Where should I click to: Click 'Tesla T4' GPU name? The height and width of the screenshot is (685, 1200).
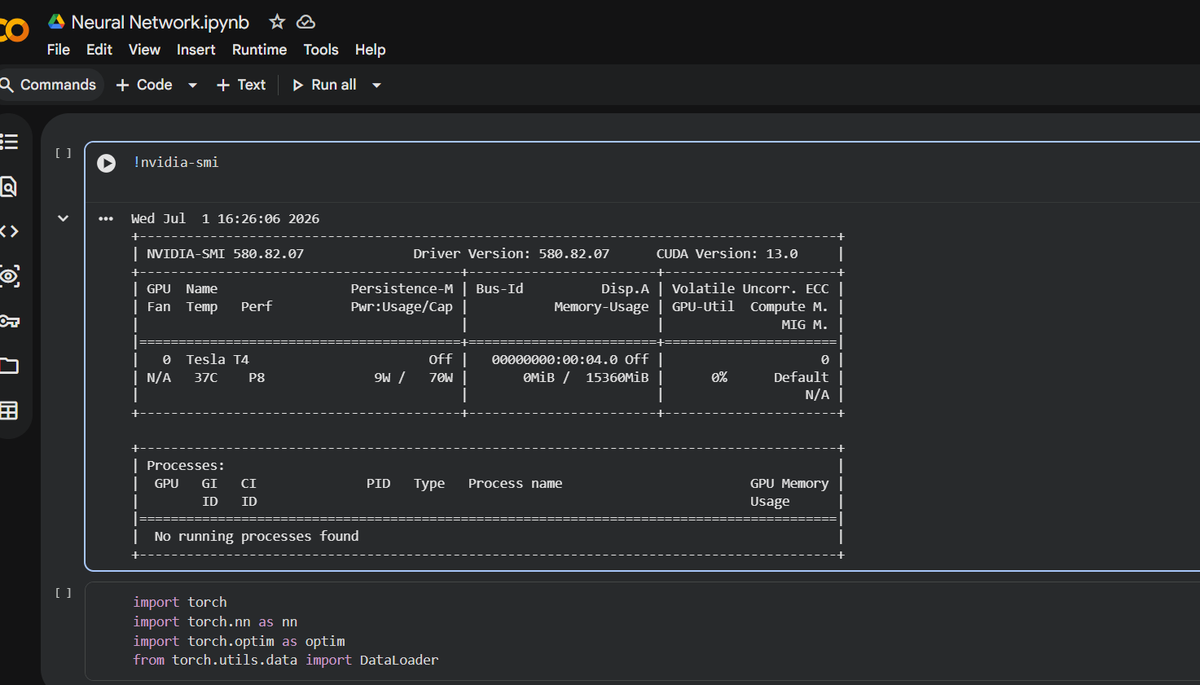[217, 359]
